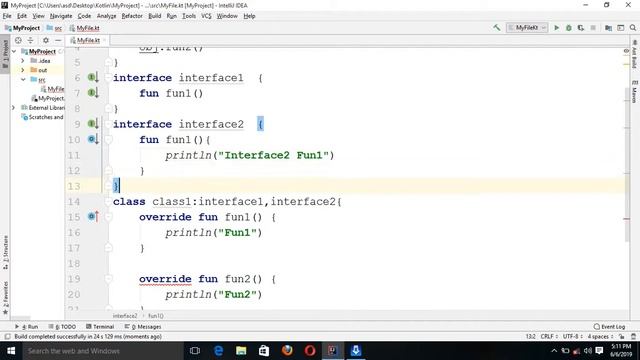Fold fun1 override at line 15

[x=108, y=217]
